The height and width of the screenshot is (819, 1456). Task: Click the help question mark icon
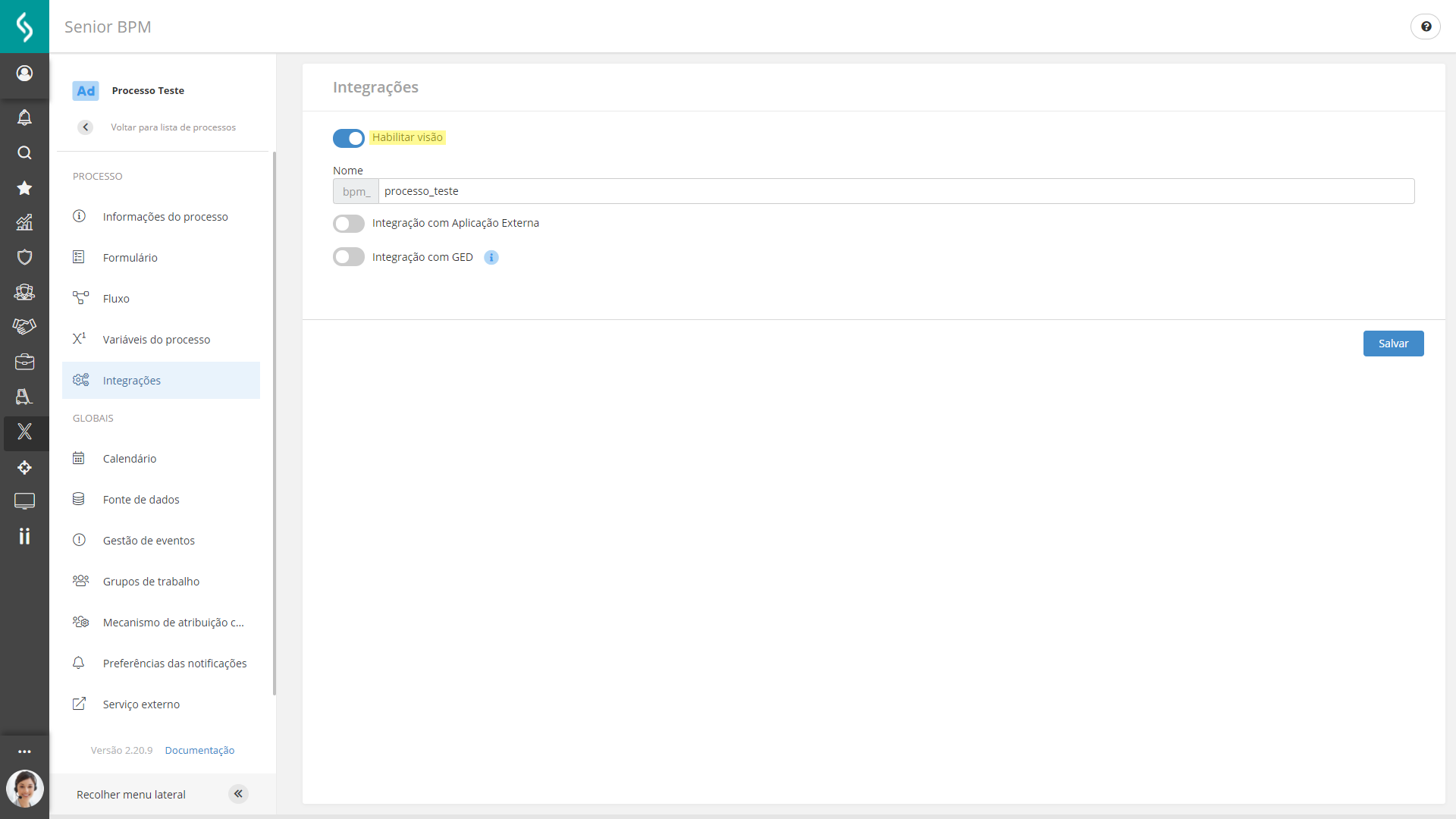click(x=1426, y=27)
